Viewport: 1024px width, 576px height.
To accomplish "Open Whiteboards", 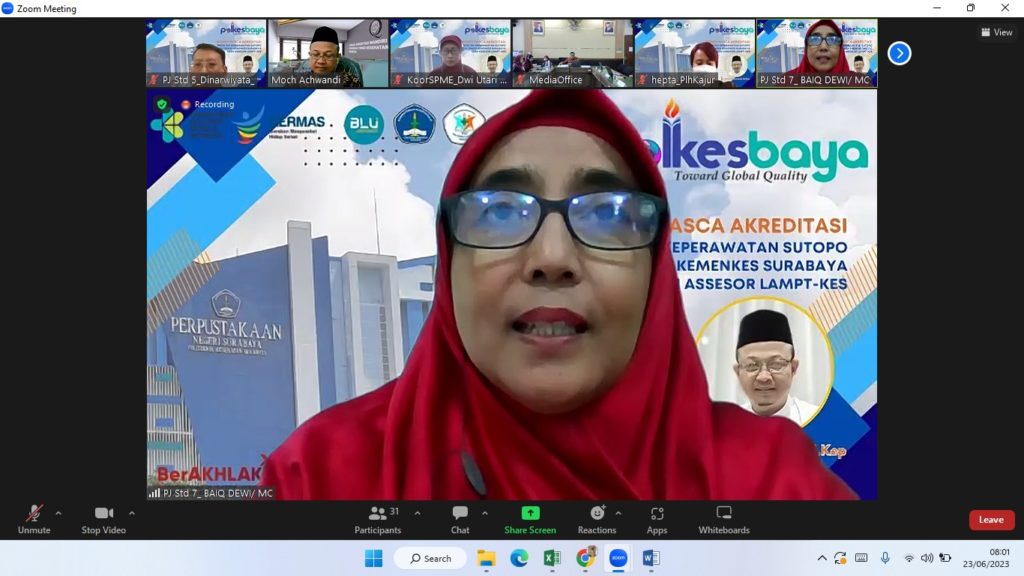I will tap(724, 520).
